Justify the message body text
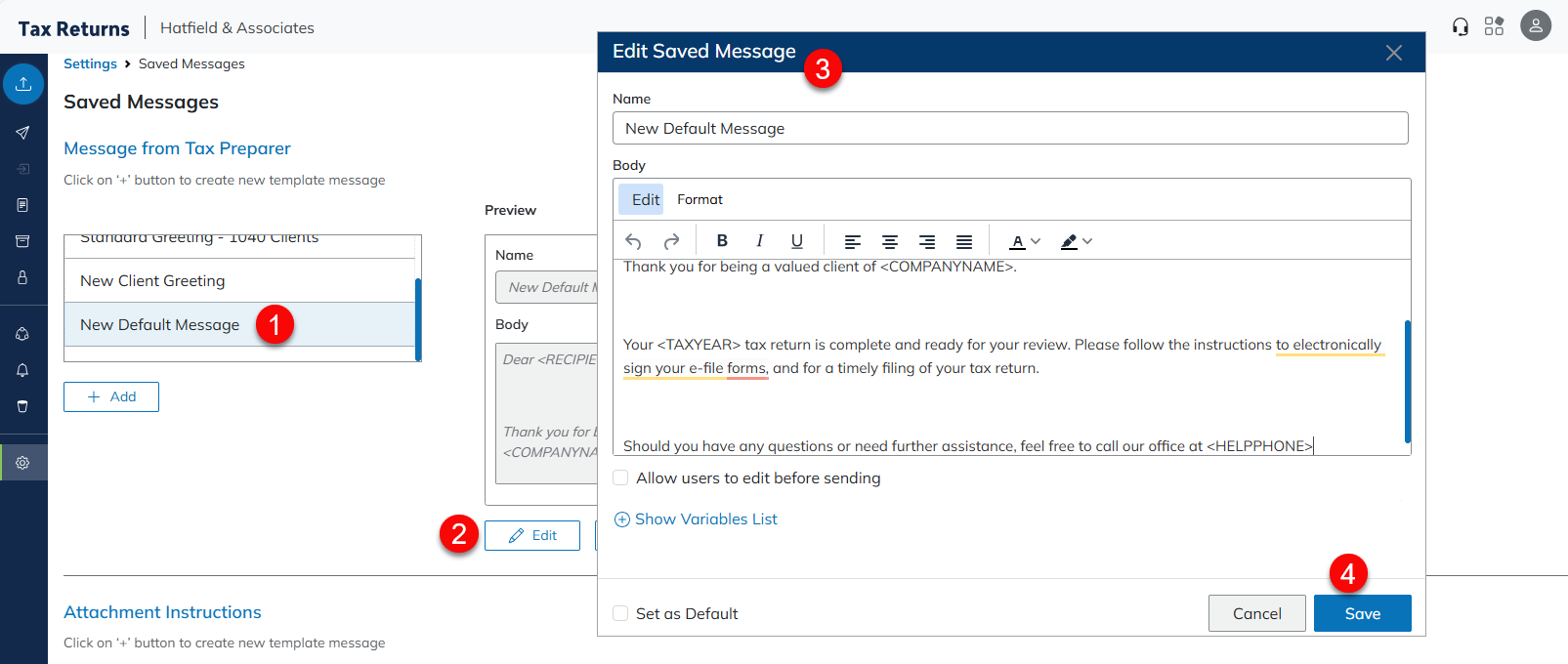 (964, 241)
